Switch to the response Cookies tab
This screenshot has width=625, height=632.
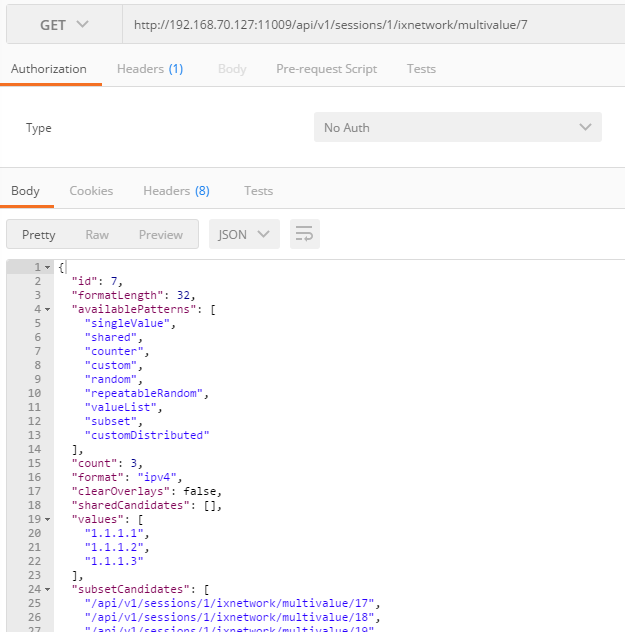click(91, 190)
